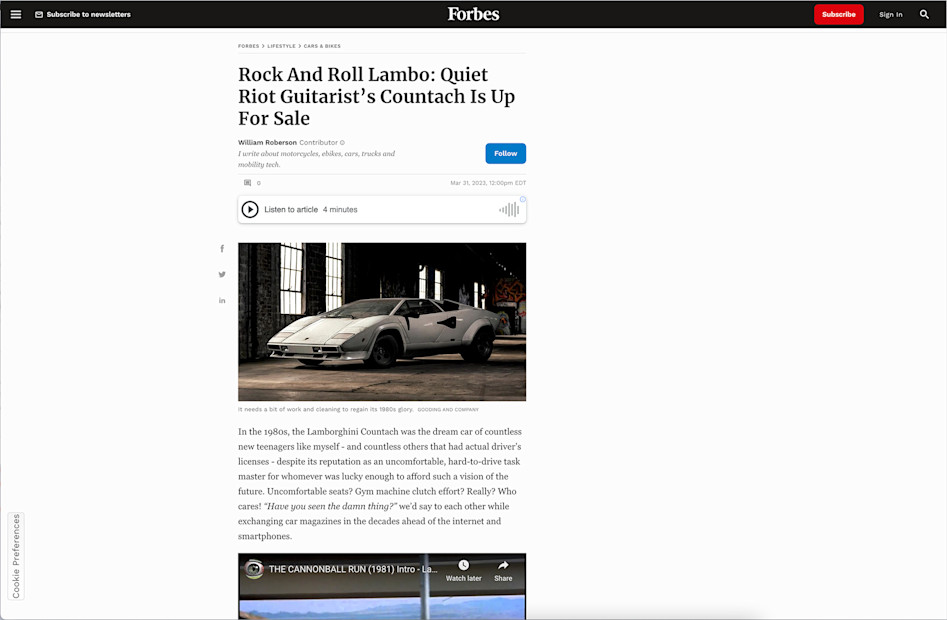Play the Listen to article audio
This screenshot has height=620, width=947.
point(250,209)
